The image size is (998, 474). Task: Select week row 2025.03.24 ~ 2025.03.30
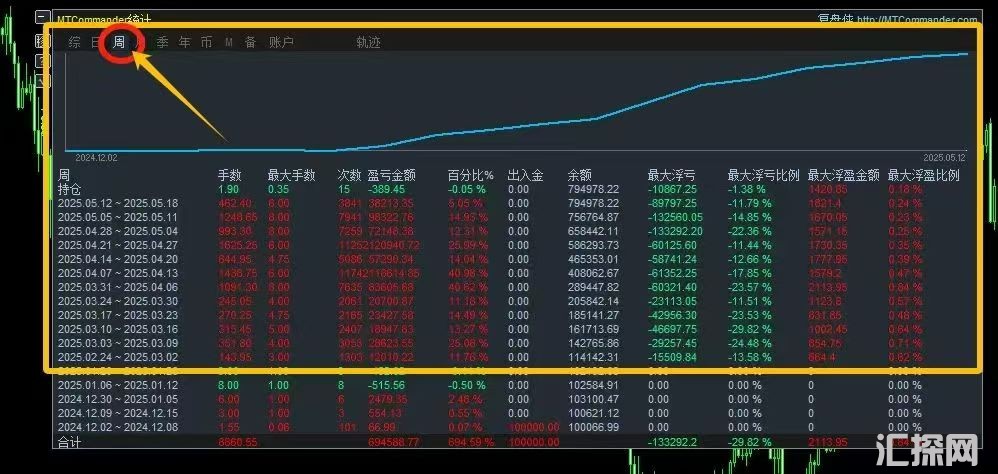click(x=118, y=302)
